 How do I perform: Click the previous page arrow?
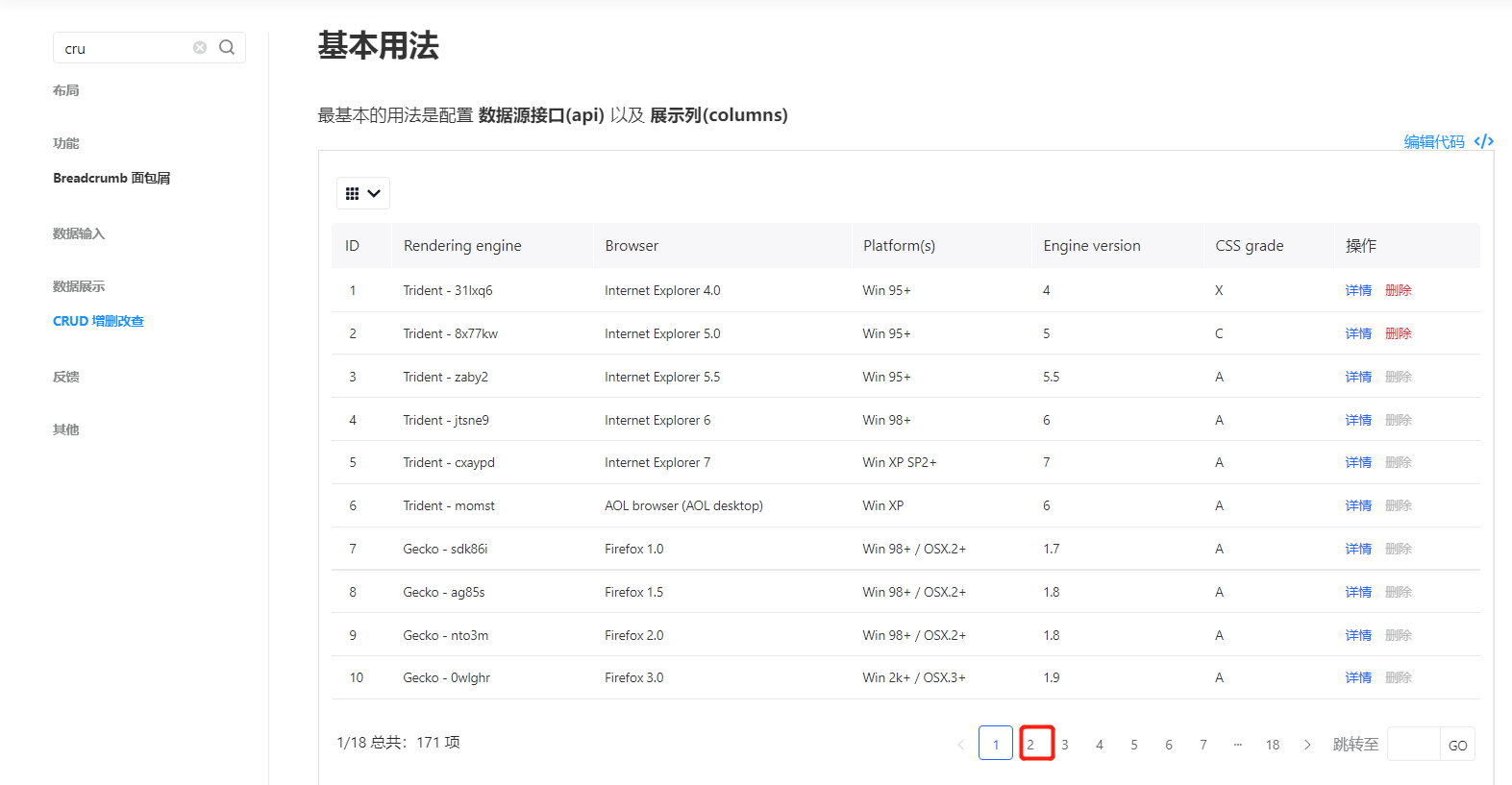(960, 744)
